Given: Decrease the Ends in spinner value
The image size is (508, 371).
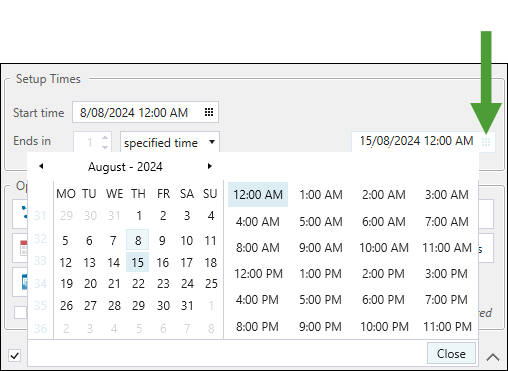Looking at the screenshot, I should (x=105, y=147).
